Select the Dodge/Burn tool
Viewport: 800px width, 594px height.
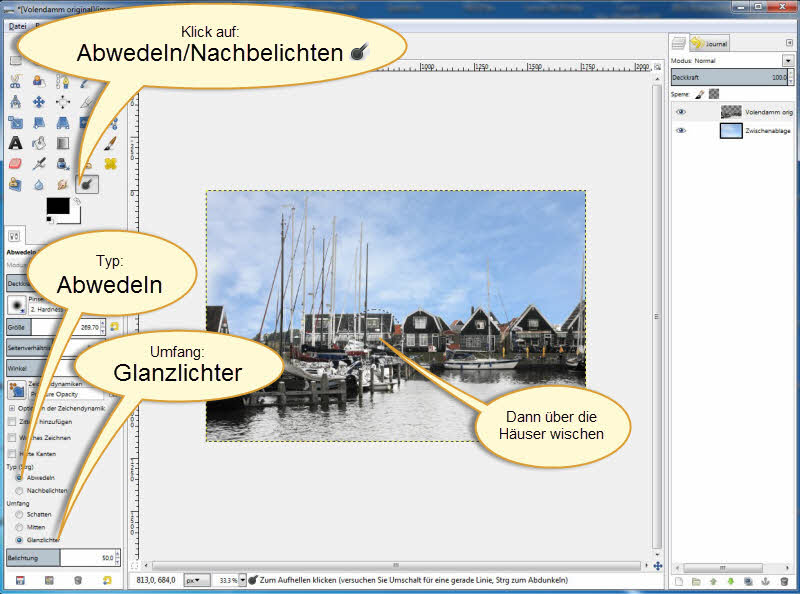pos(87,184)
